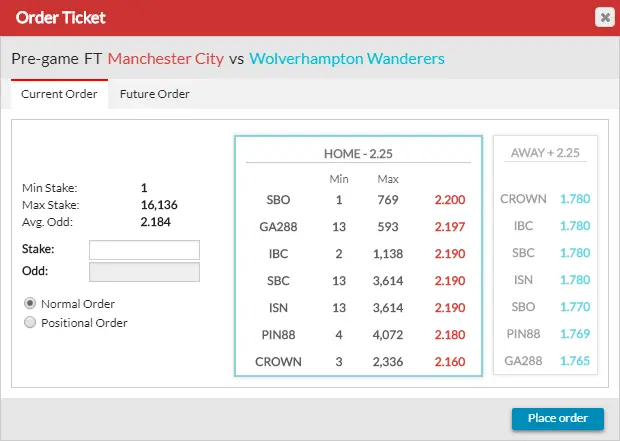Screen dimensions: 620x441
Task: Click SBC home odds 2.190
Action: click(450, 280)
